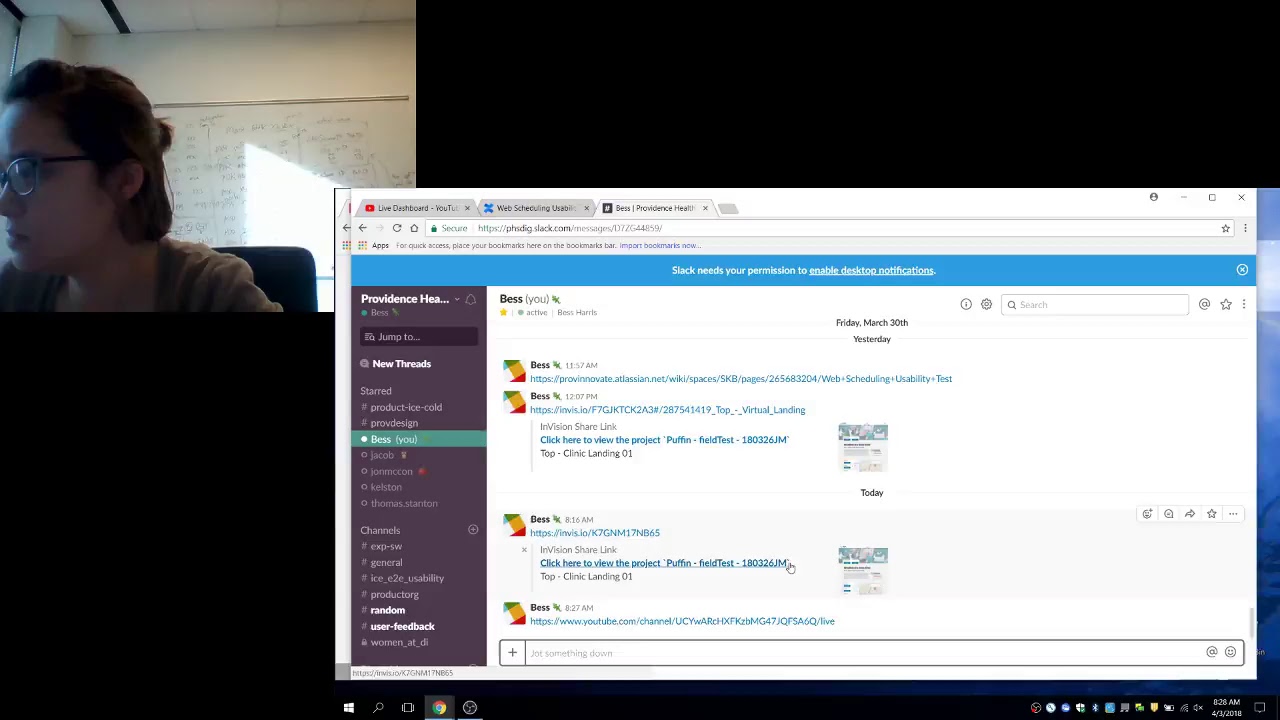1280x720 pixels.
Task: Collapse the InVision Share Link preview
Action: click(524, 550)
